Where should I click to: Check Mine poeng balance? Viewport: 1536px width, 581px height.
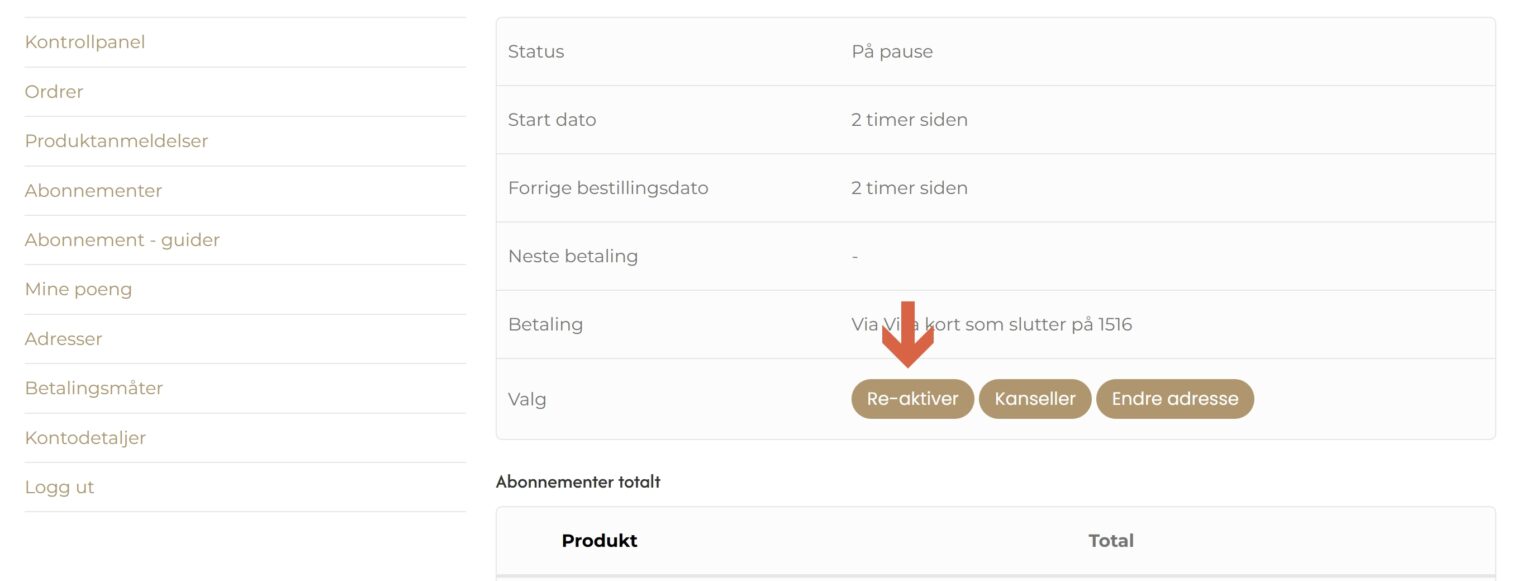(x=78, y=289)
